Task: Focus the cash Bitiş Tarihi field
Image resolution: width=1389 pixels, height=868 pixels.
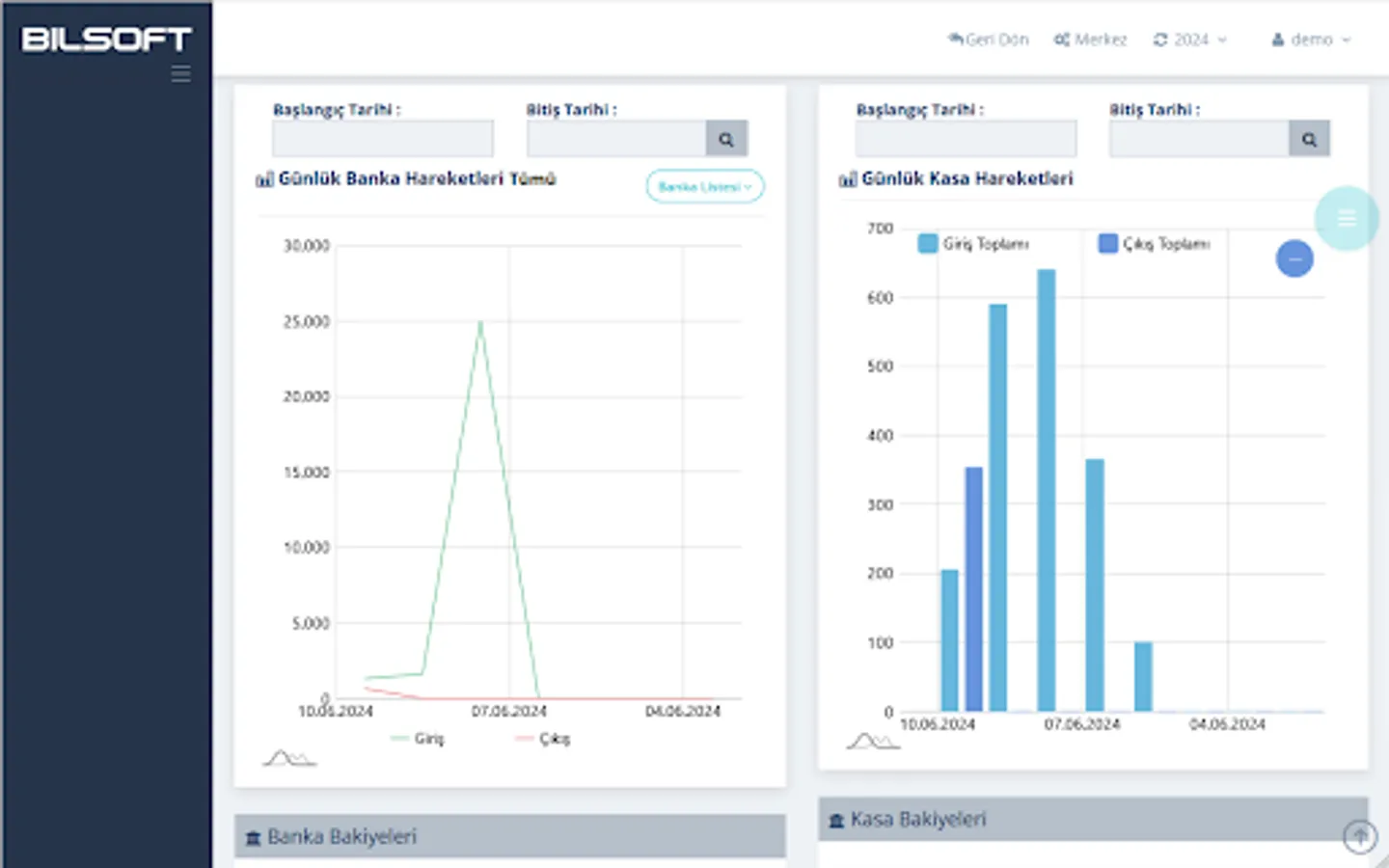Action: point(1199,139)
